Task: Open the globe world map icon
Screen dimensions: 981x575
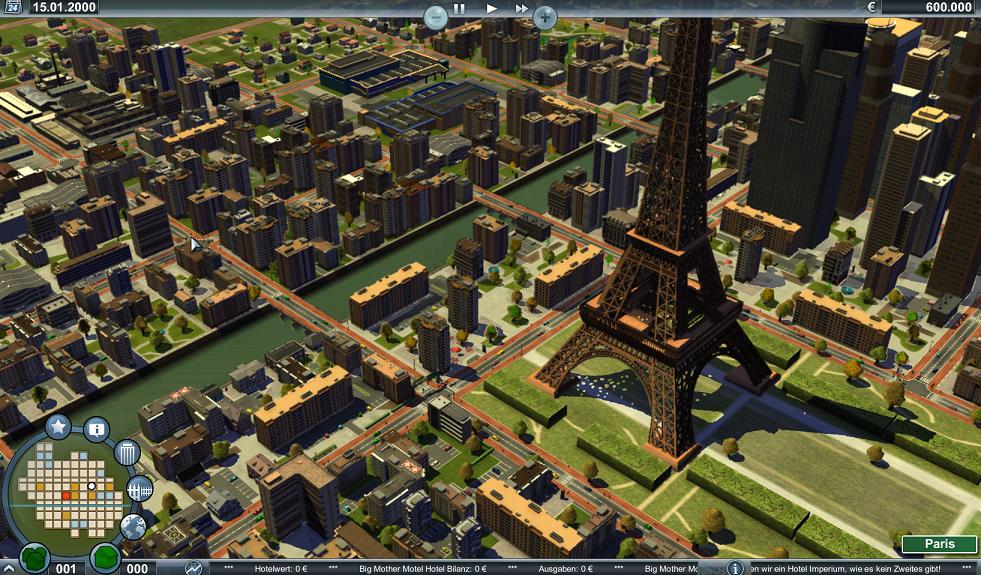Action: (133, 526)
